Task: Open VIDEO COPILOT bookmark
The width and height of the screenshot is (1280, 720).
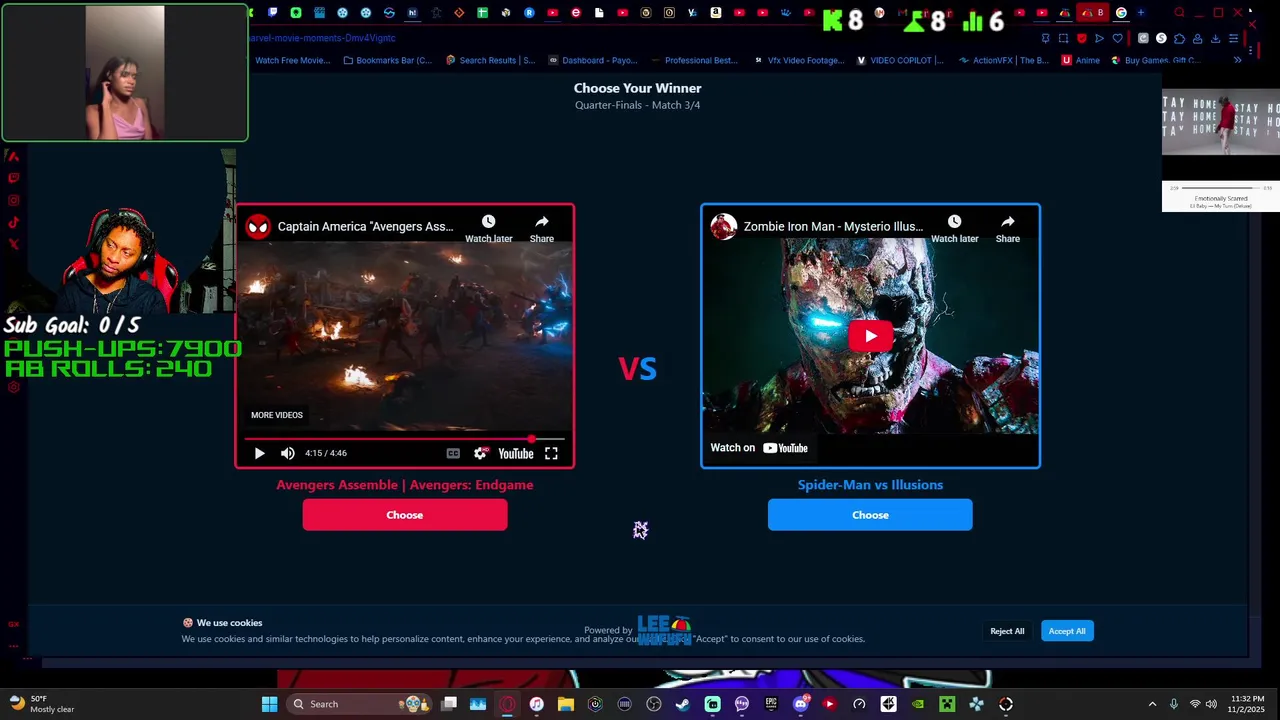Action: coord(900,60)
